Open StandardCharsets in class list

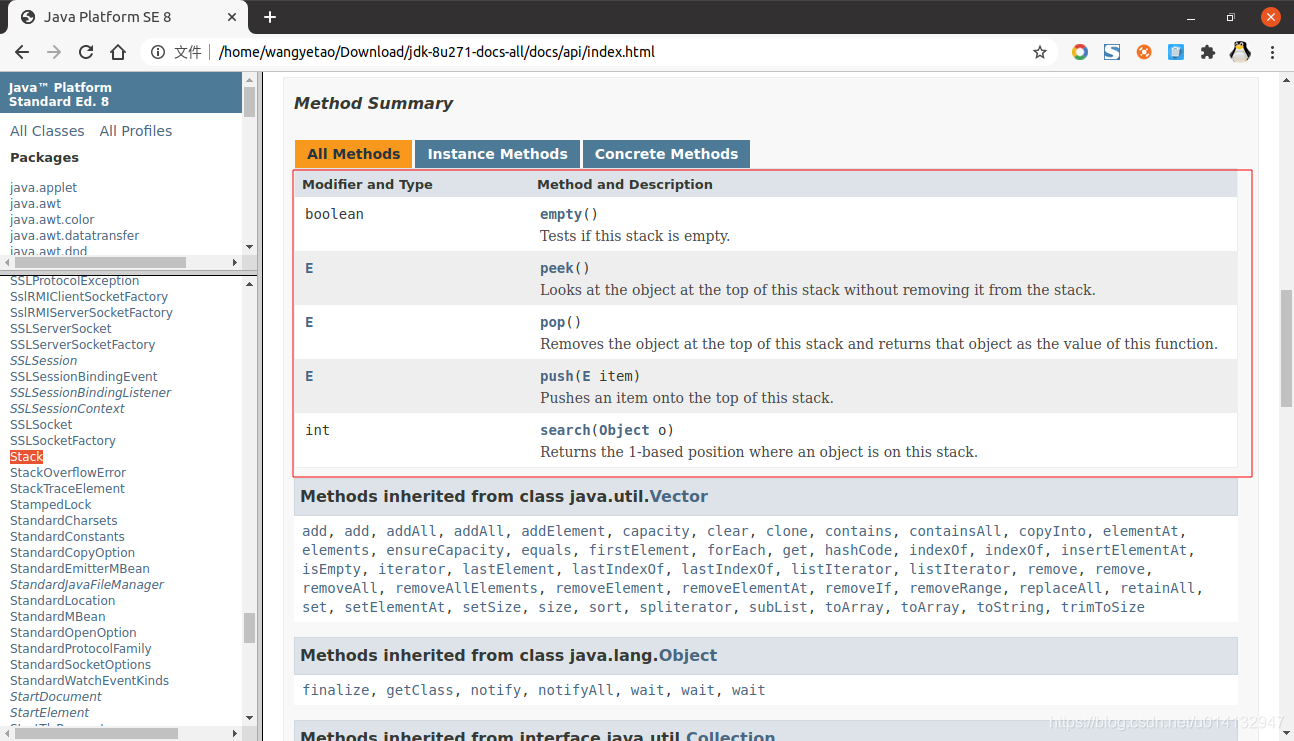(63, 520)
